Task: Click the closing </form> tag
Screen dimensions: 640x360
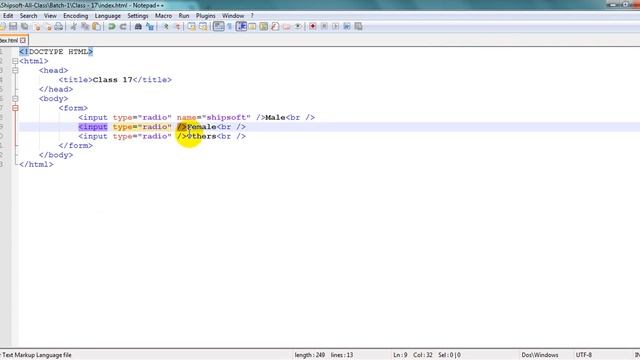Action: pyautogui.click(x=76, y=146)
